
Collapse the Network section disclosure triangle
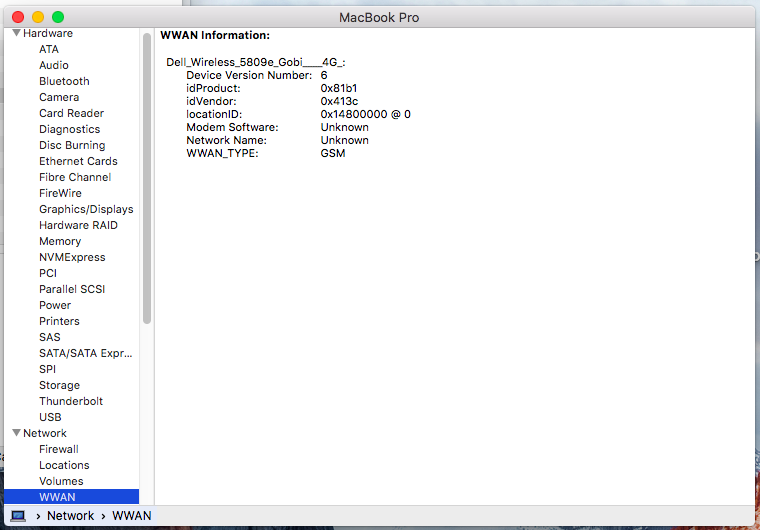pyautogui.click(x=16, y=433)
